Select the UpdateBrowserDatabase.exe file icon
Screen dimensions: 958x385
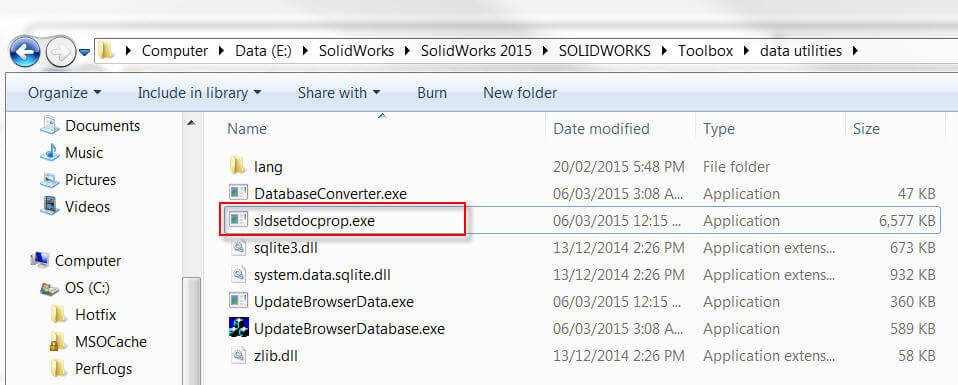(x=238, y=328)
